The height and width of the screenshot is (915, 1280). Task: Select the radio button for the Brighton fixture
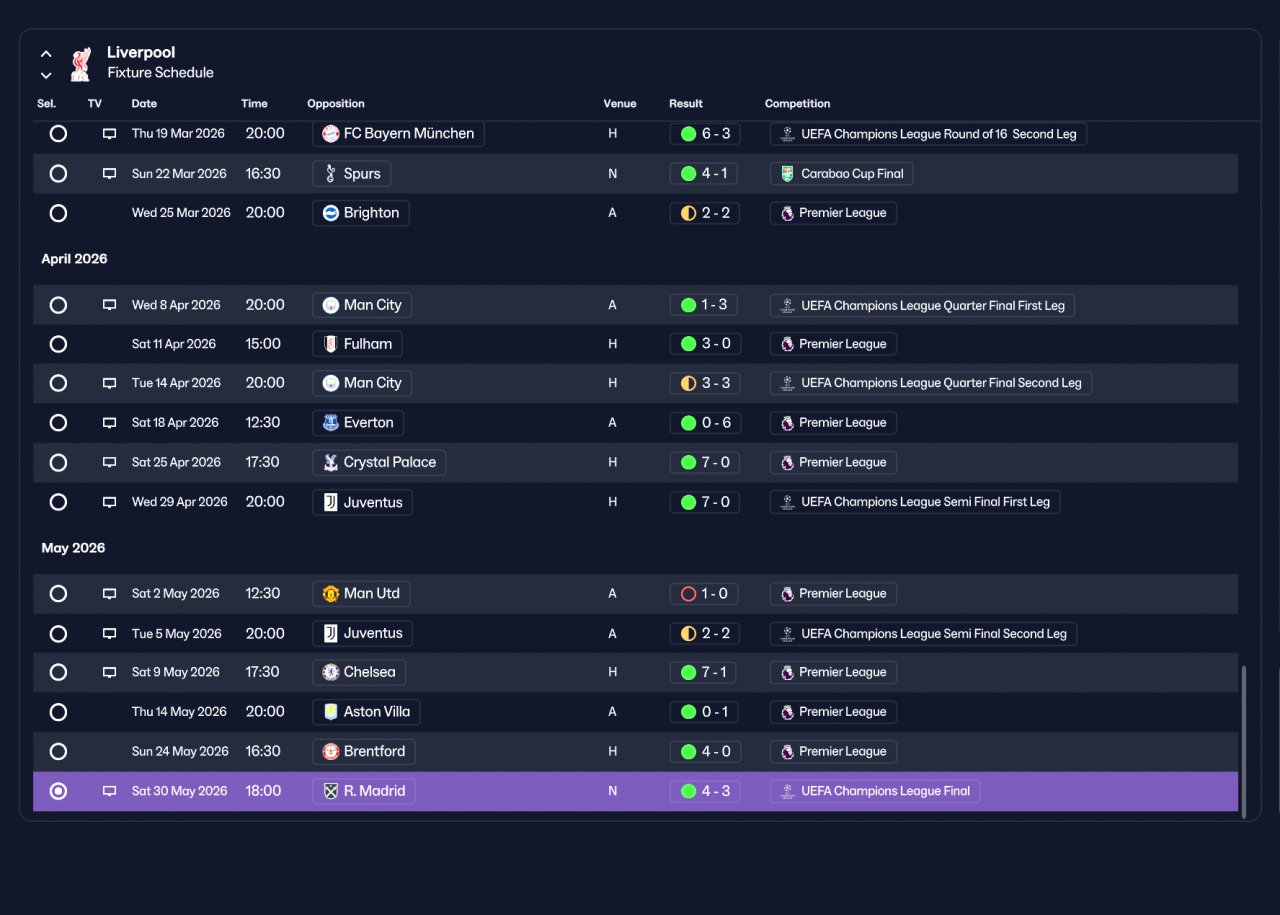click(58, 213)
